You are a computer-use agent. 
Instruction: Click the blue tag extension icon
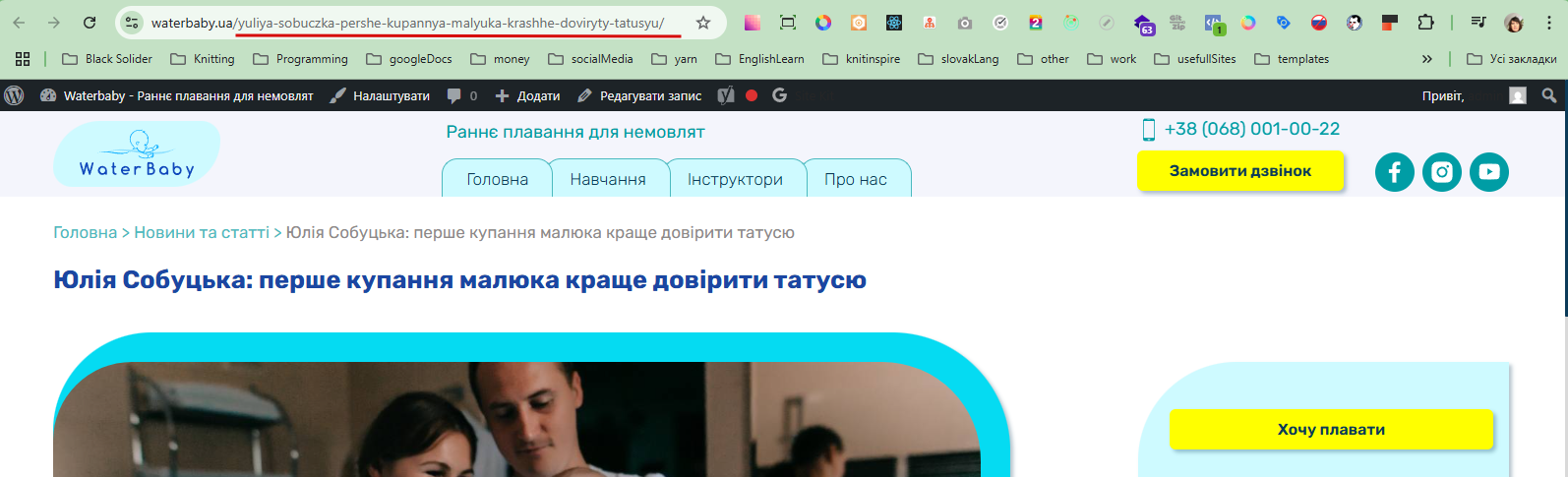click(x=1284, y=23)
